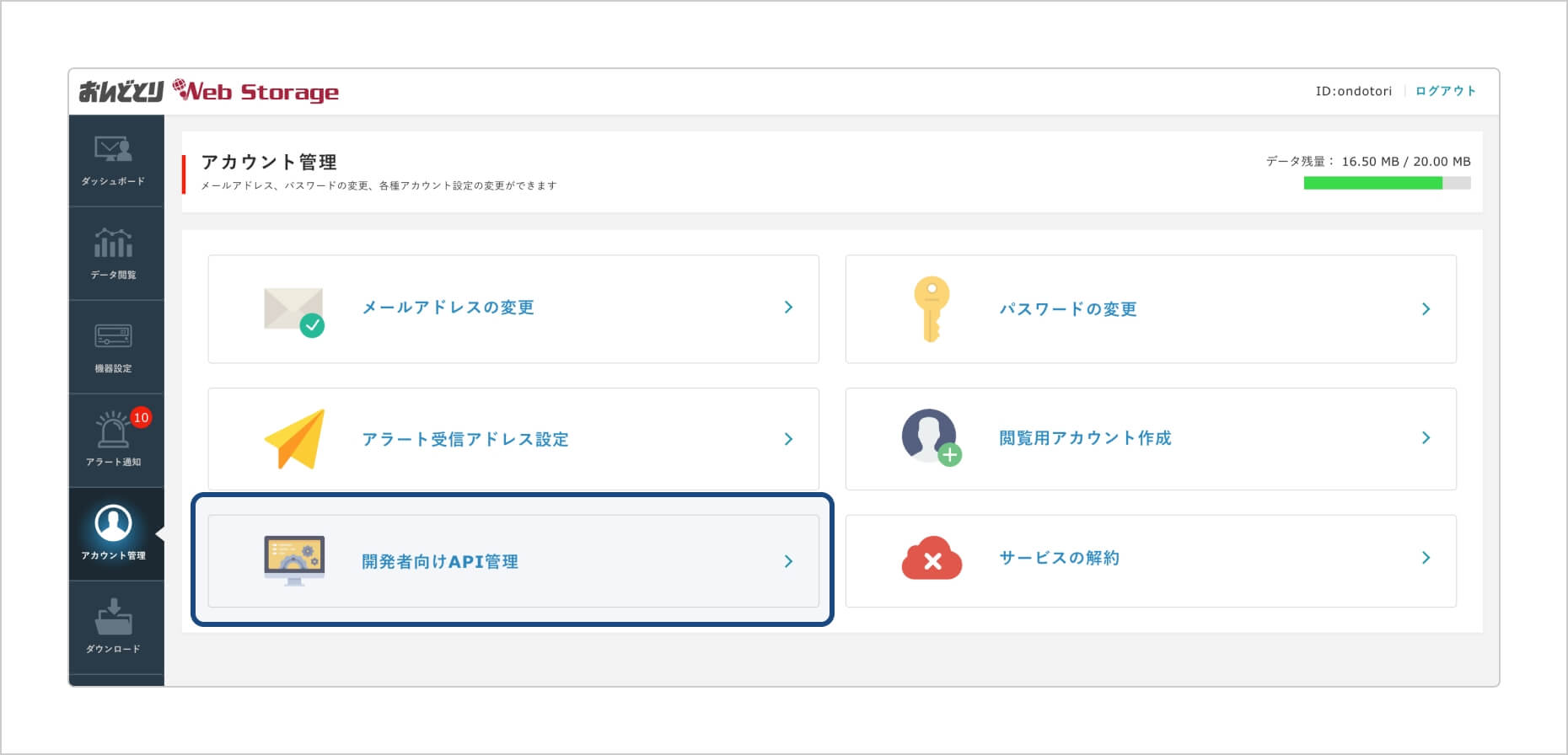Select 機器設定 menu label
The image size is (1568, 755).
tap(113, 368)
